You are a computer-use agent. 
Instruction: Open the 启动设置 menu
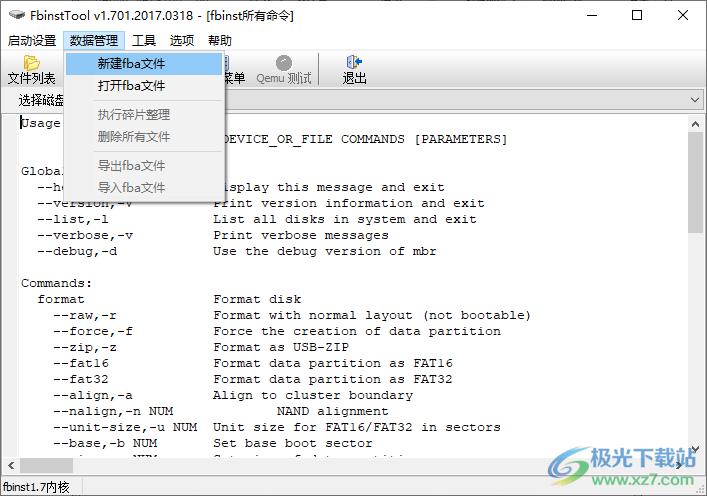(x=32, y=41)
